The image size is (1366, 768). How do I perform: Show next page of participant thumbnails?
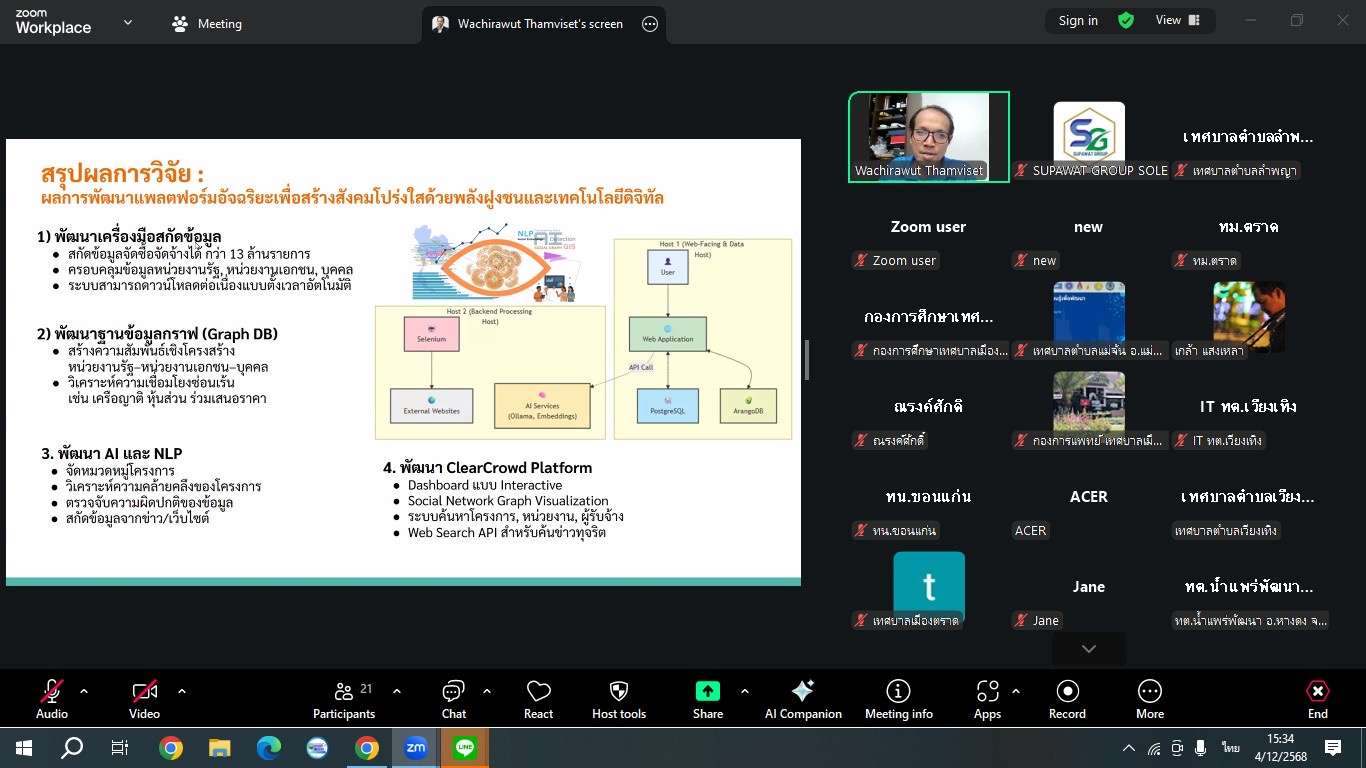(1088, 649)
